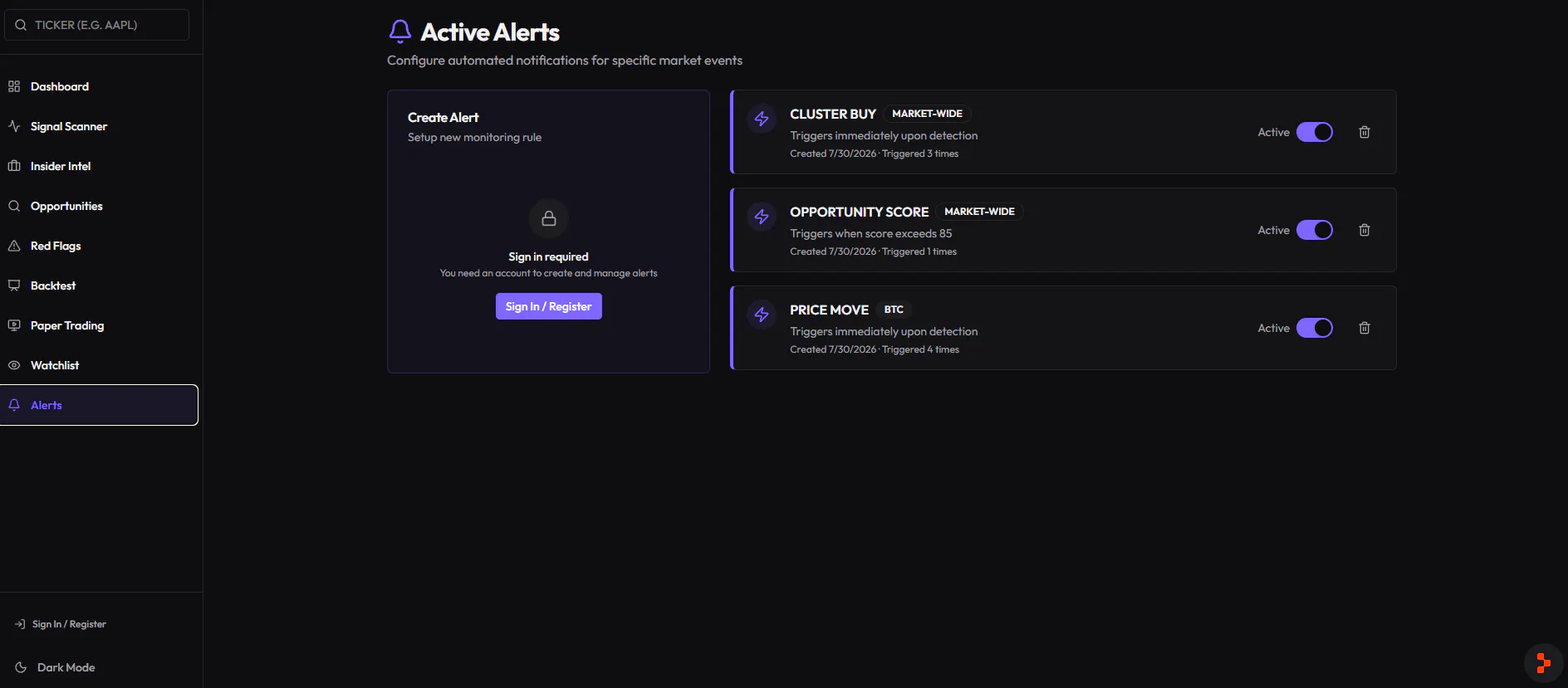Click the PRICE MOVE alert title
1568x688 pixels.
pos(830,310)
